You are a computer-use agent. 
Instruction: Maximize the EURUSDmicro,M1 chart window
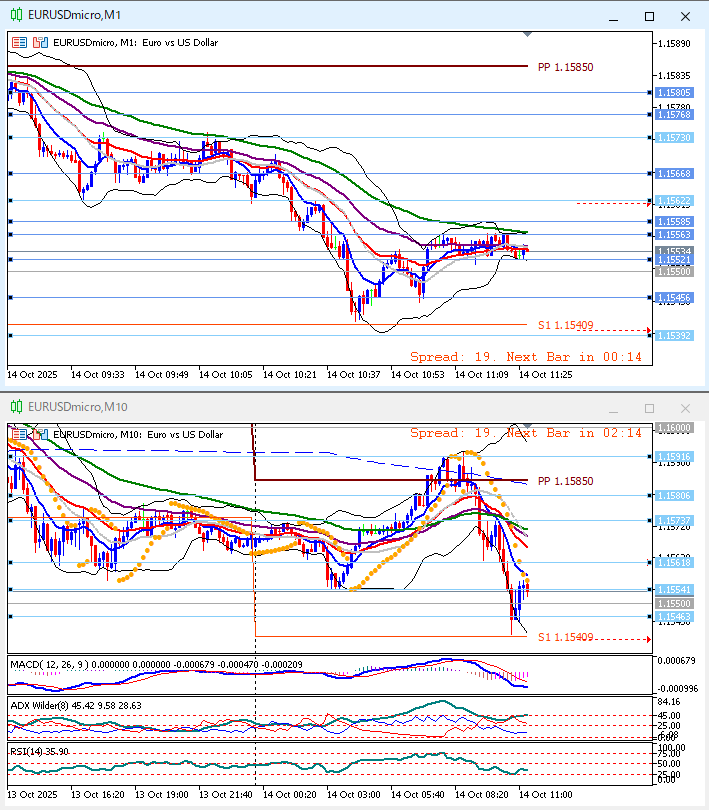(x=649, y=17)
